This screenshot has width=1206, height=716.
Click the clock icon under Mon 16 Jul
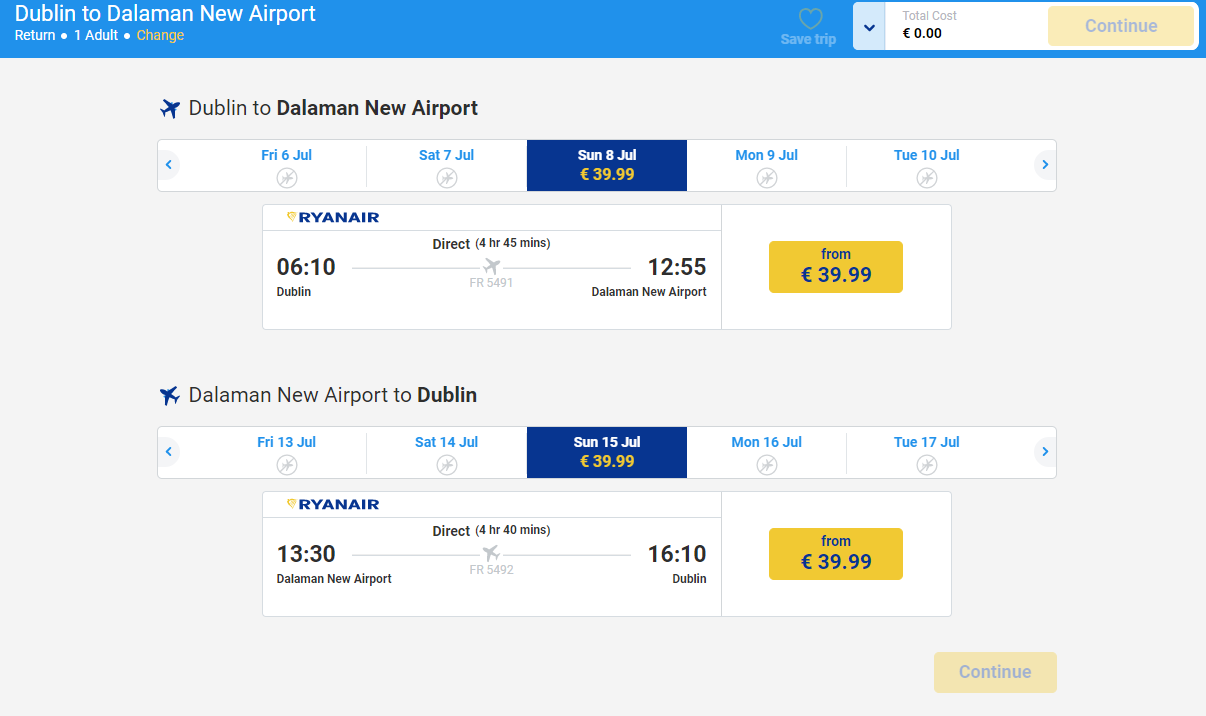click(767, 465)
